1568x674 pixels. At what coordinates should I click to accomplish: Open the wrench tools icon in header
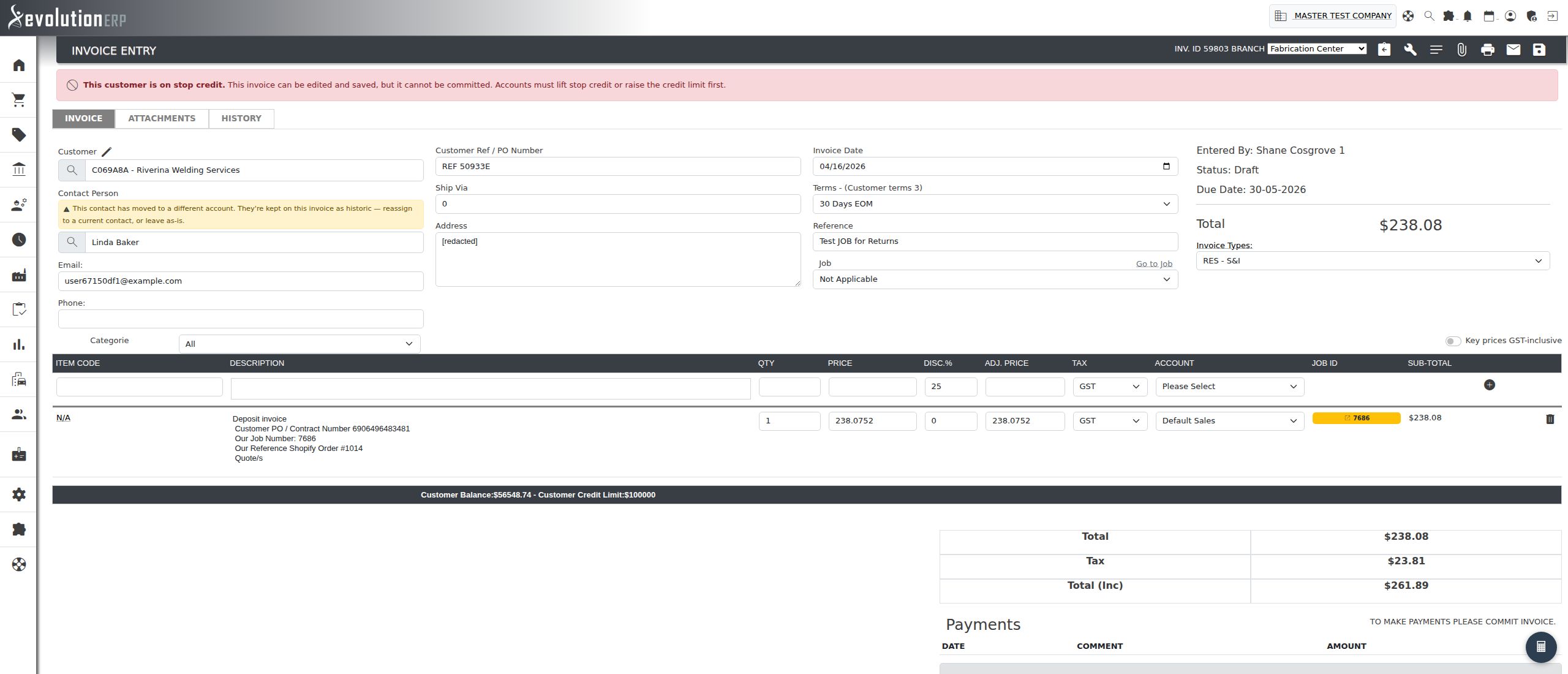pyautogui.click(x=1410, y=50)
